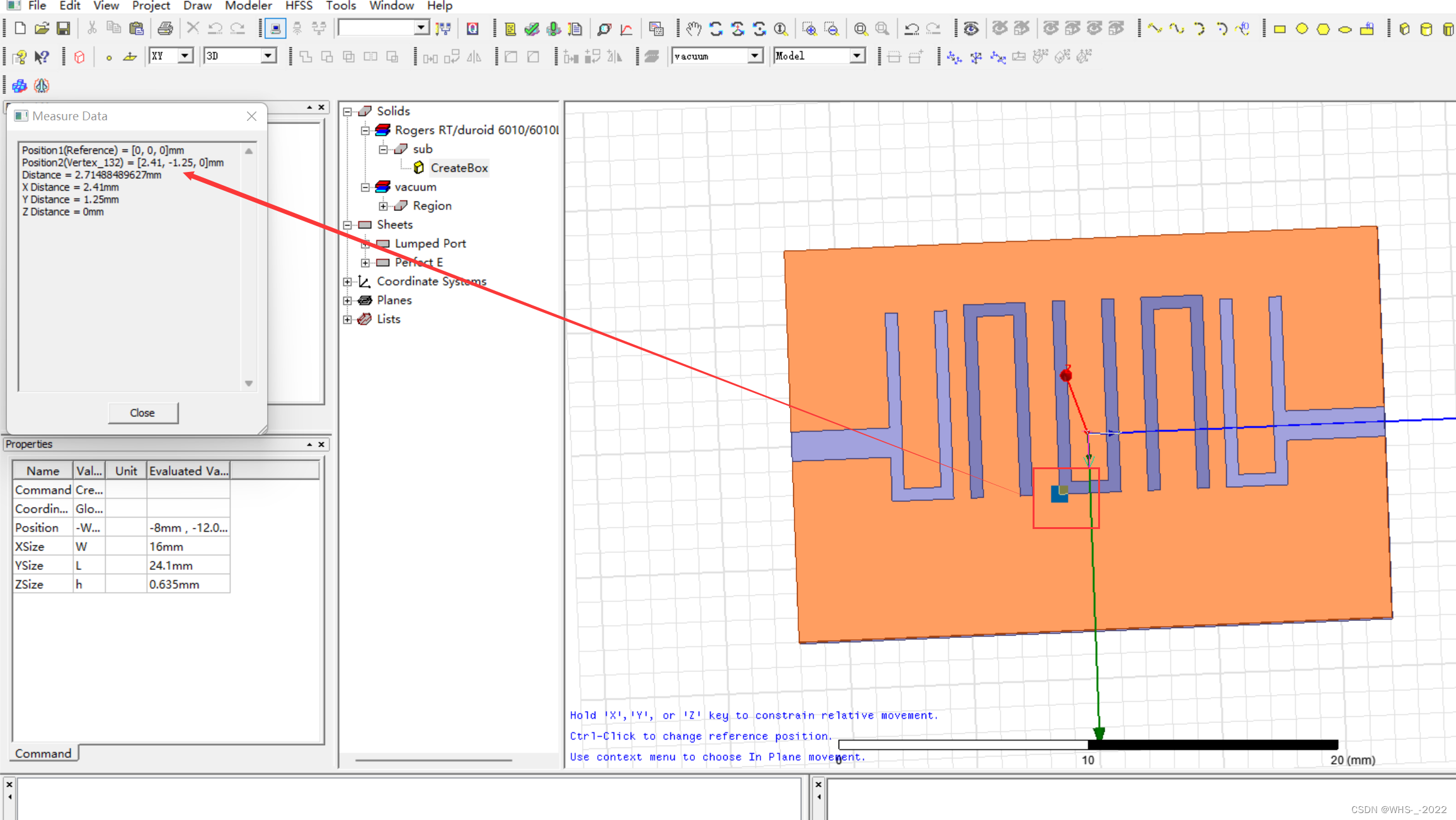Select the Draw rectangle tool

click(x=1280, y=29)
